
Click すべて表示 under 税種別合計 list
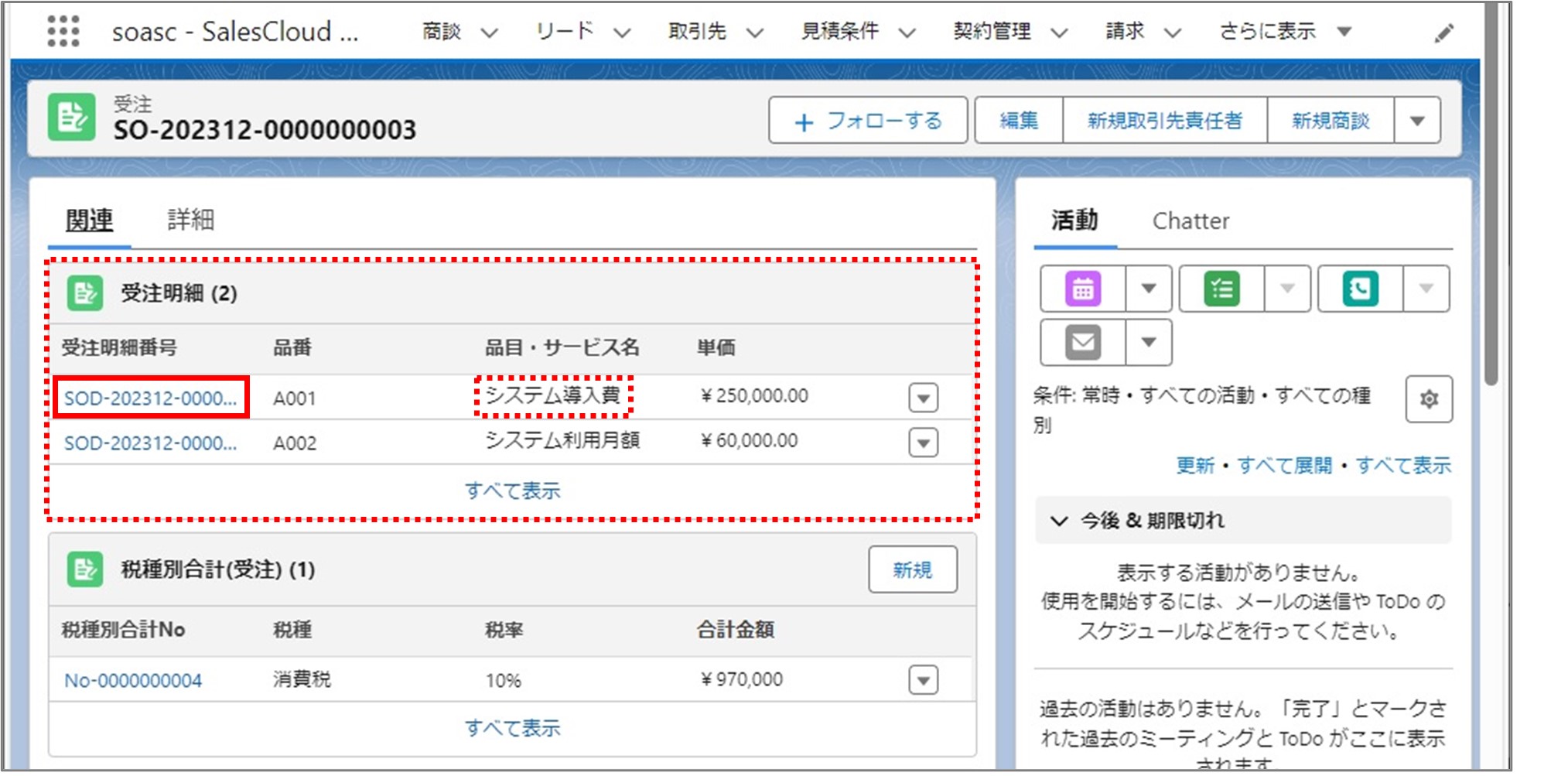pyautogui.click(x=512, y=728)
